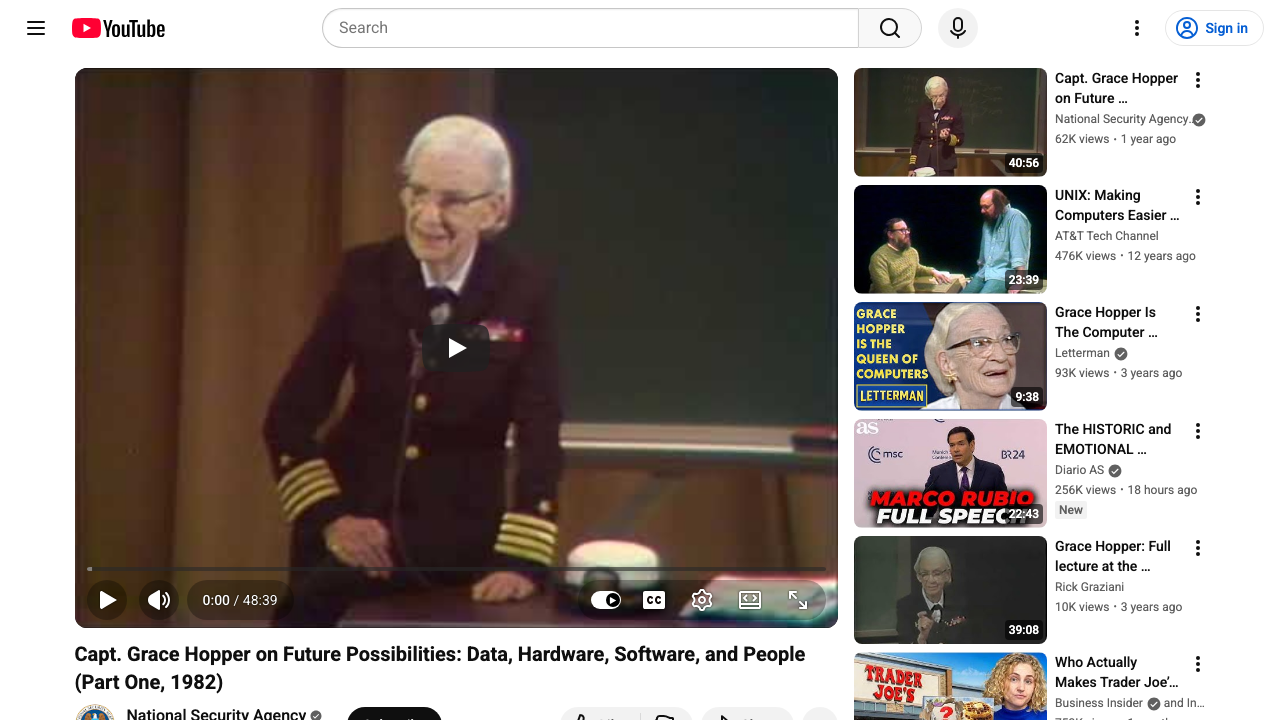Screen dimensions: 1280x720
Task: Click the magnifier search button
Action: (x=890, y=28)
